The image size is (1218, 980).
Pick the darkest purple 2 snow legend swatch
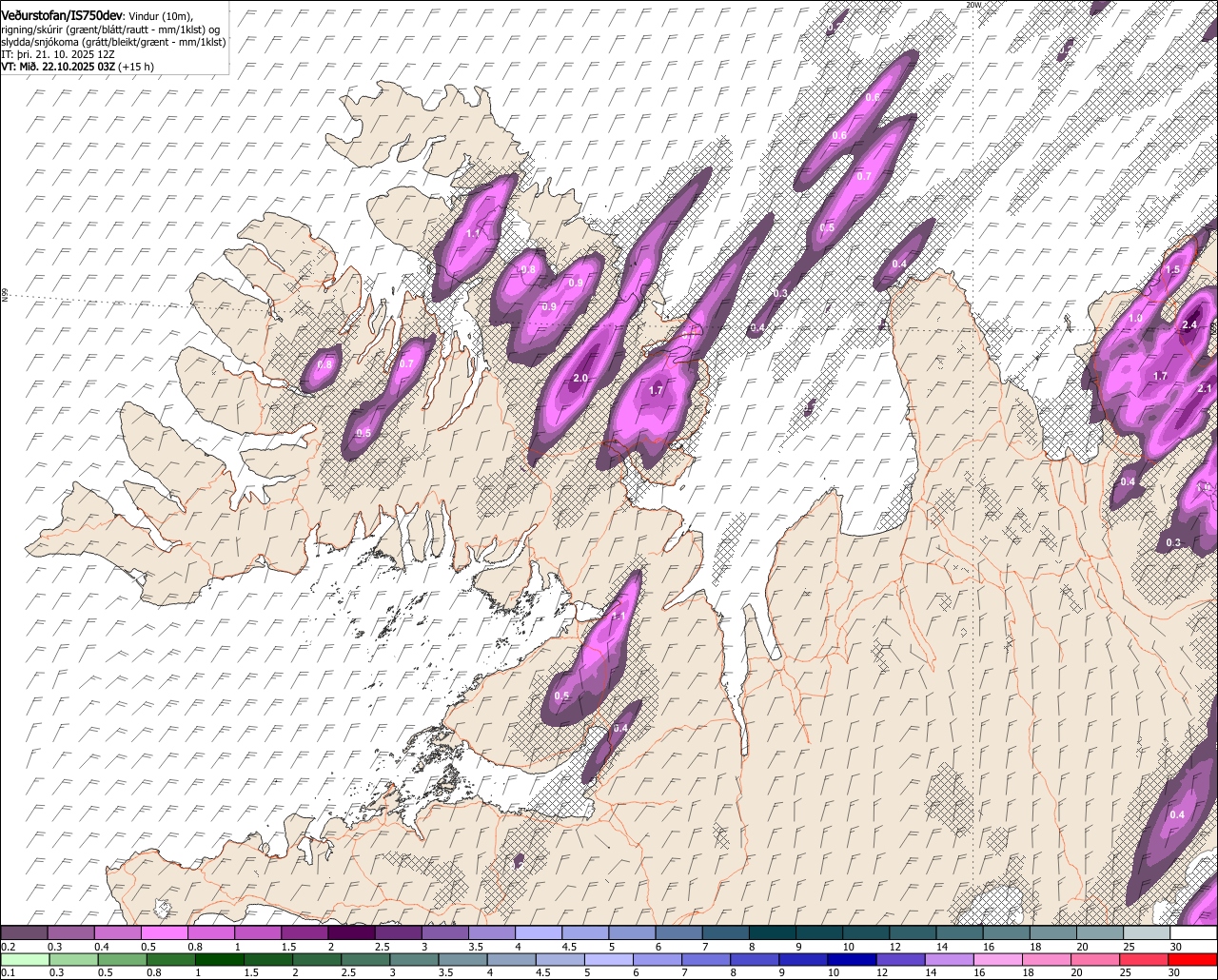click(x=352, y=932)
